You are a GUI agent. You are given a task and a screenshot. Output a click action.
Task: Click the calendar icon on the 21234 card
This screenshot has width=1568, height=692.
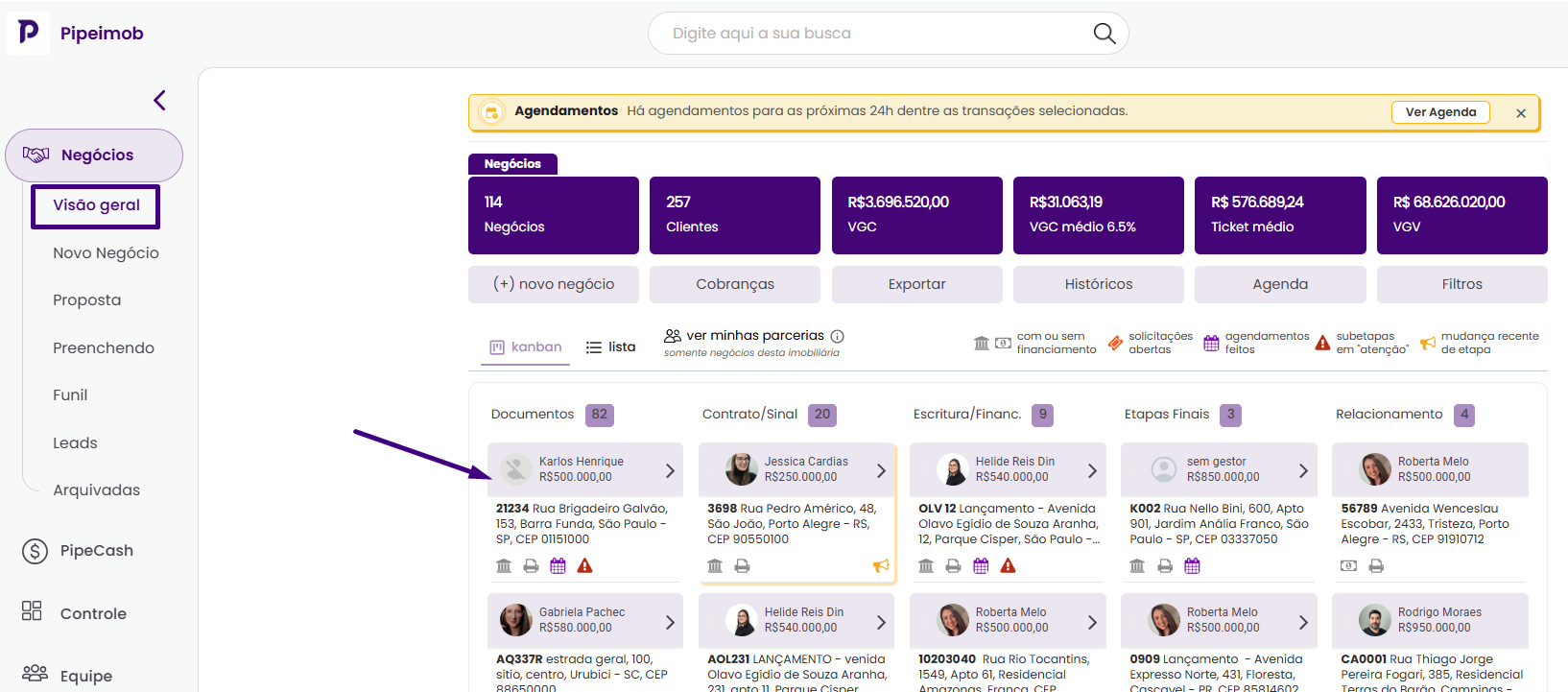pyautogui.click(x=558, y=566)
